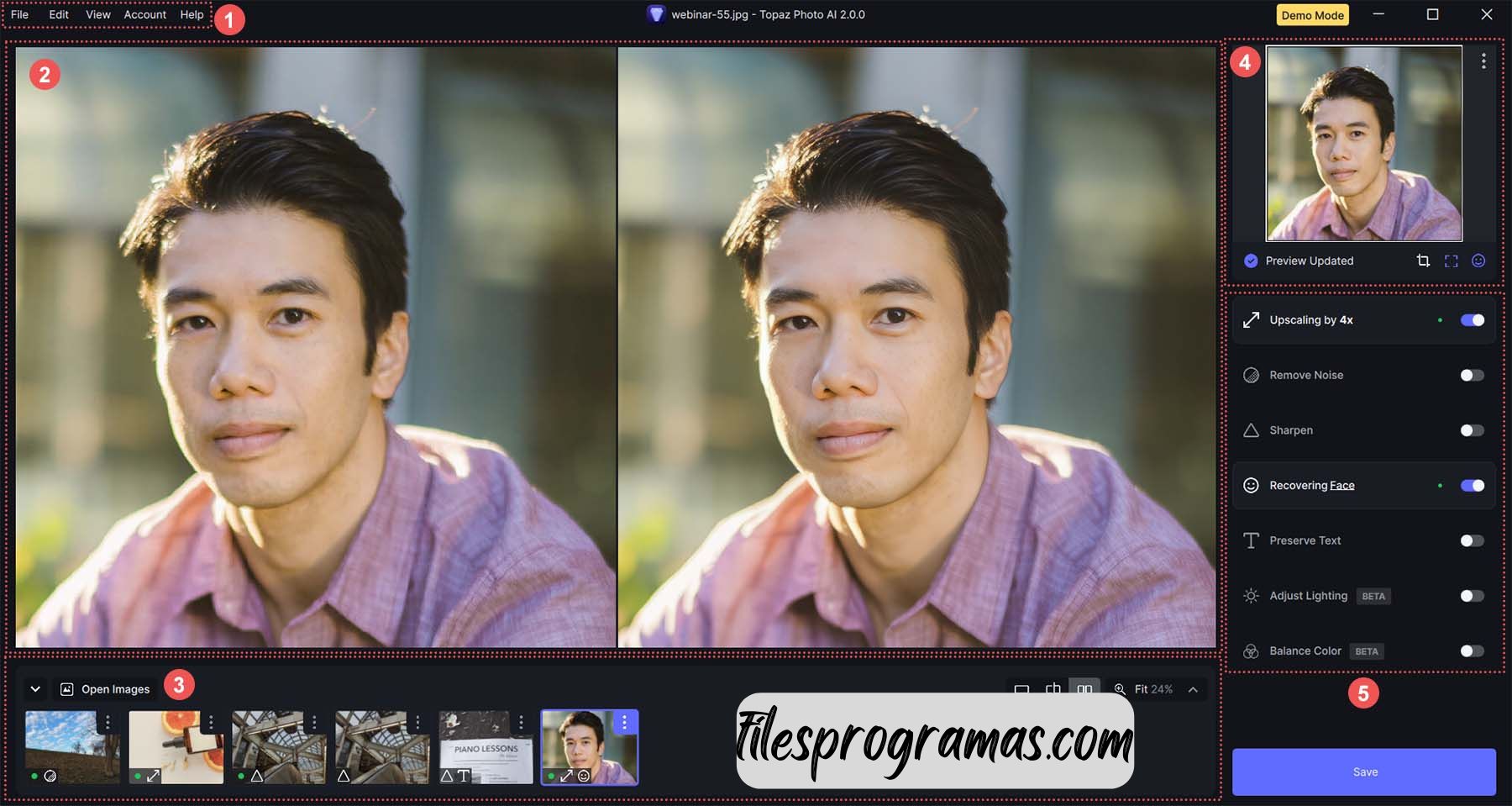Click noise icon on sky landscape thumbnail
Image resolution: width=1512 pixels, height=806 pixels.
pyautogui.click(x=50, y=776)
